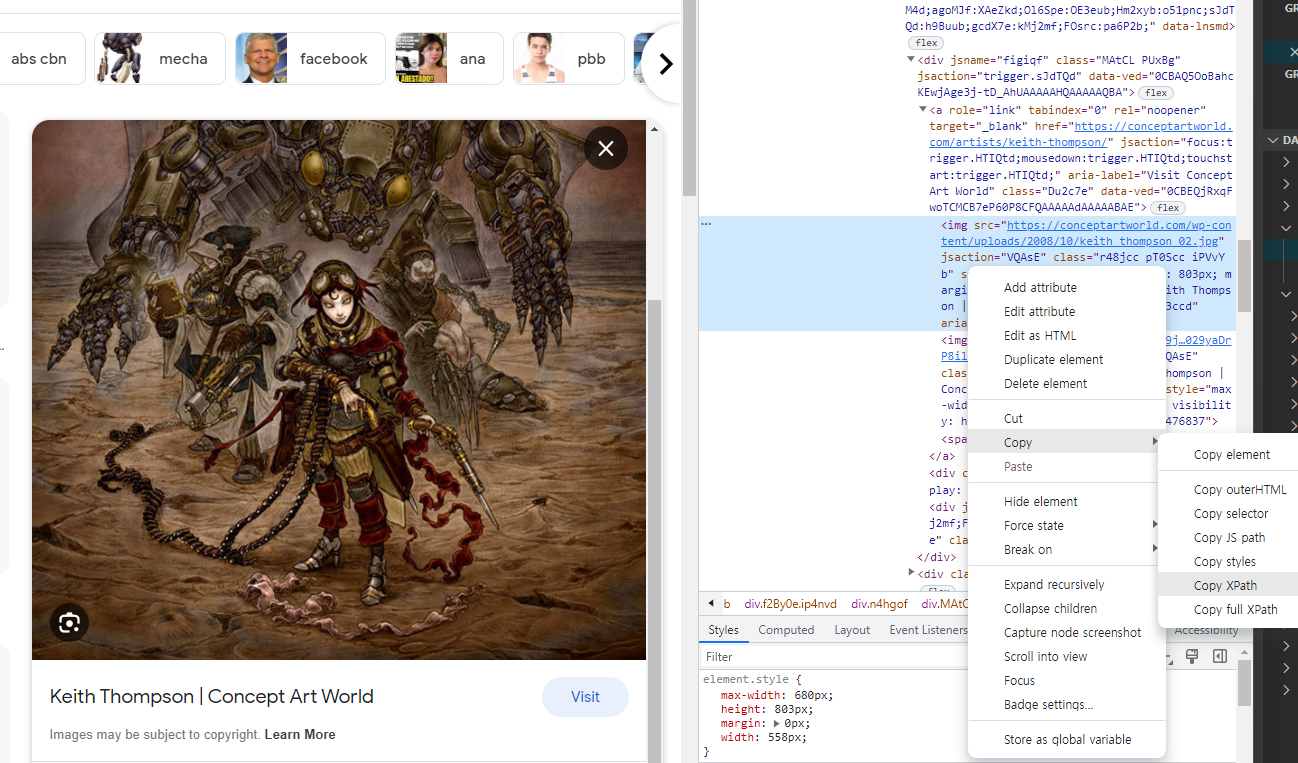This screenshot has height=763, width=1298.
Task: Choose Capture node screenshot
Action: (1072, 632)
